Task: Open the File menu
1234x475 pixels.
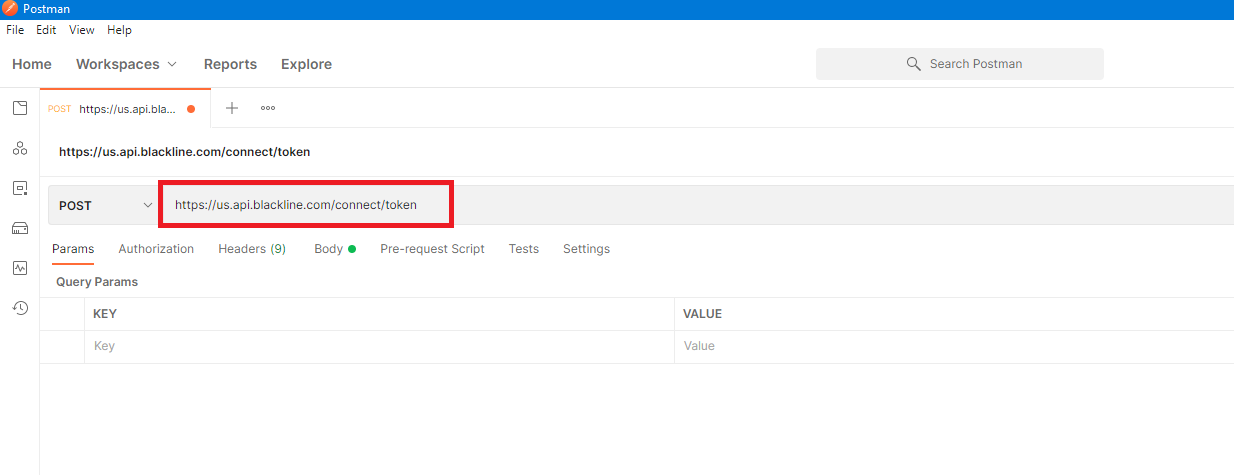Action: pos(15,30)
